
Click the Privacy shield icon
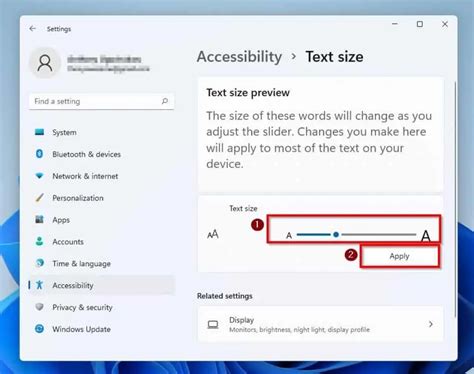(39, 307)
